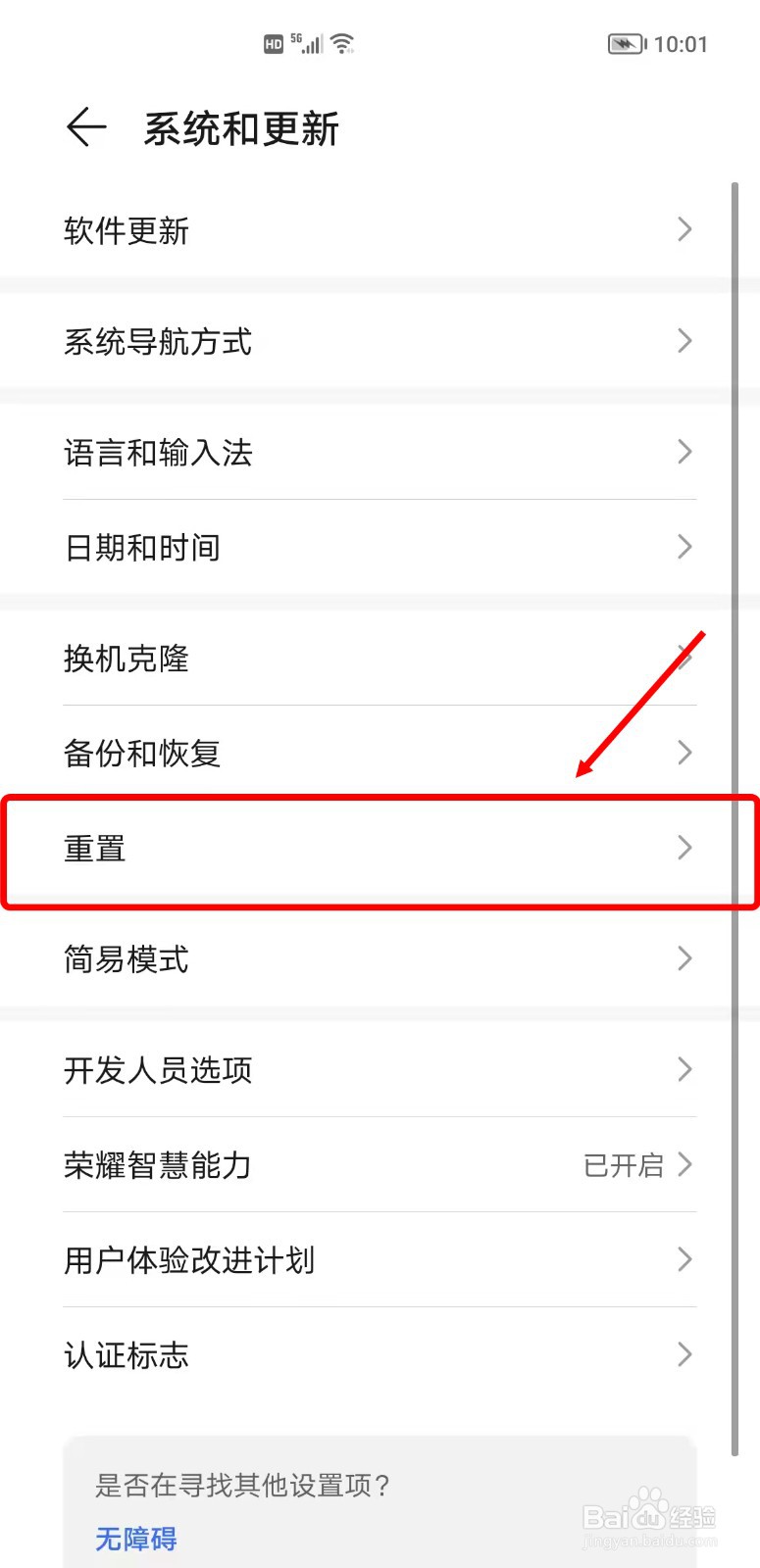
Task: Tap the HD indicator in status bar
Action: pos(274,44)
